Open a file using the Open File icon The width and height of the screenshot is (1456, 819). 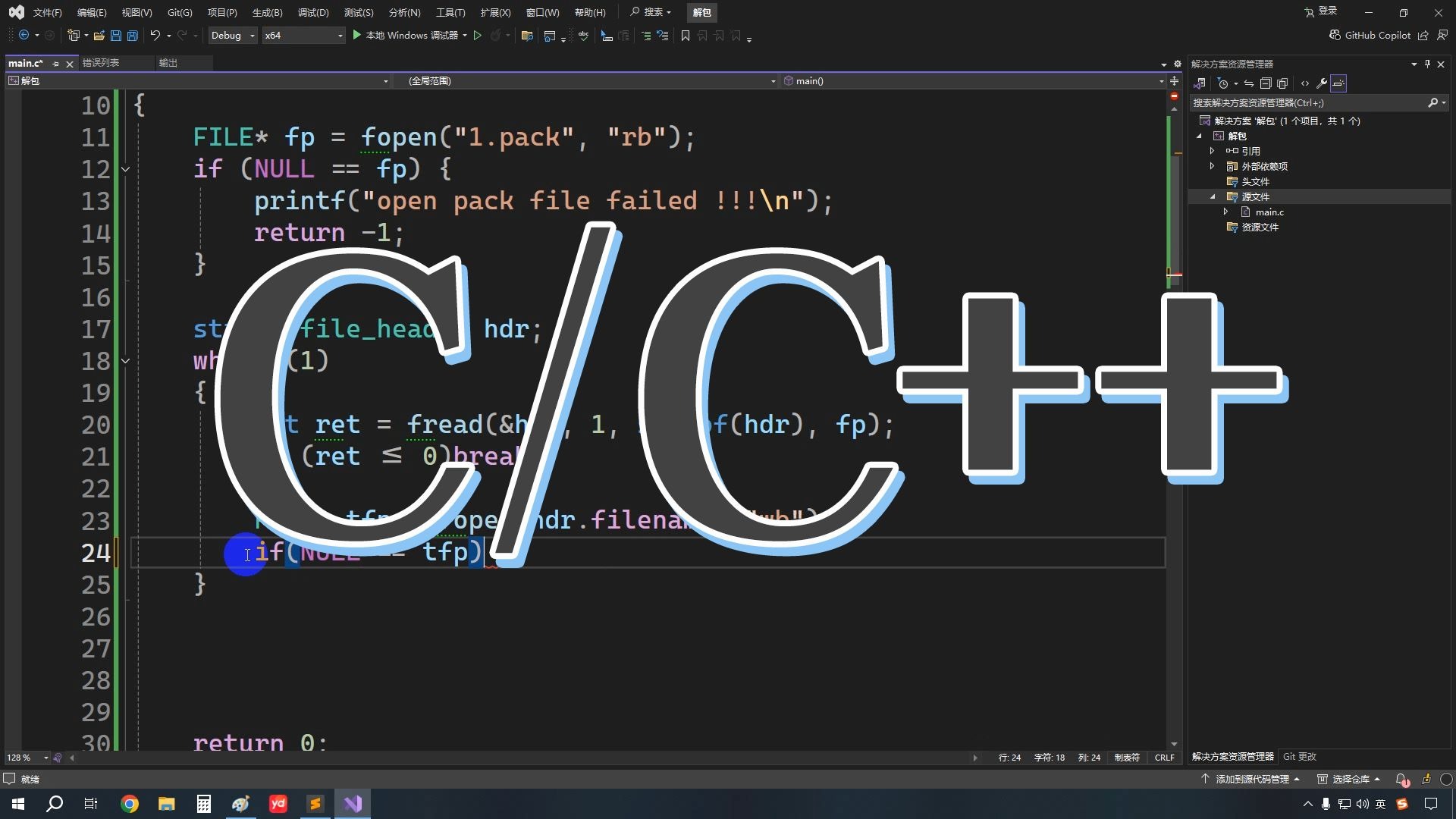point(99,36)
